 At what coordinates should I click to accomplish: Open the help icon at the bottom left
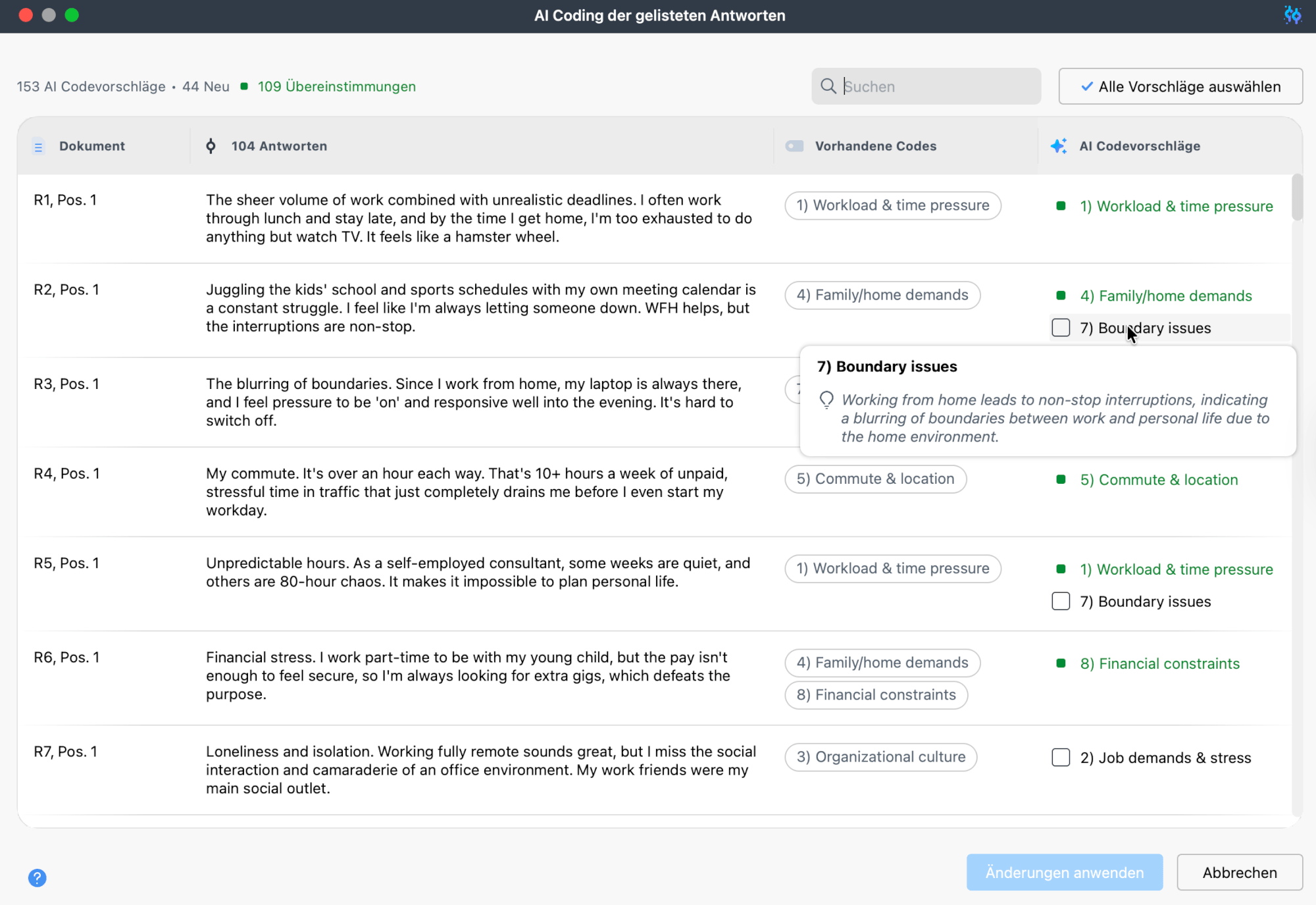(38, 878)
